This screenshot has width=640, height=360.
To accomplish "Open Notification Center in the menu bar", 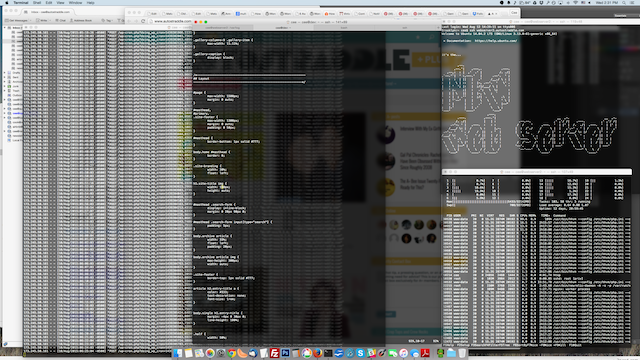I will tap(633, 2).
